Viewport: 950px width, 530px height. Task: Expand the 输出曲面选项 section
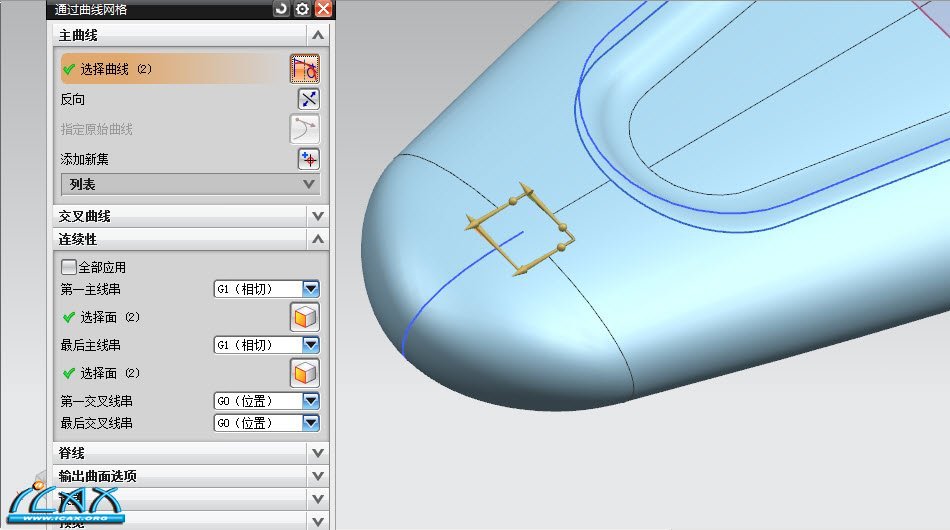point(318,476)
